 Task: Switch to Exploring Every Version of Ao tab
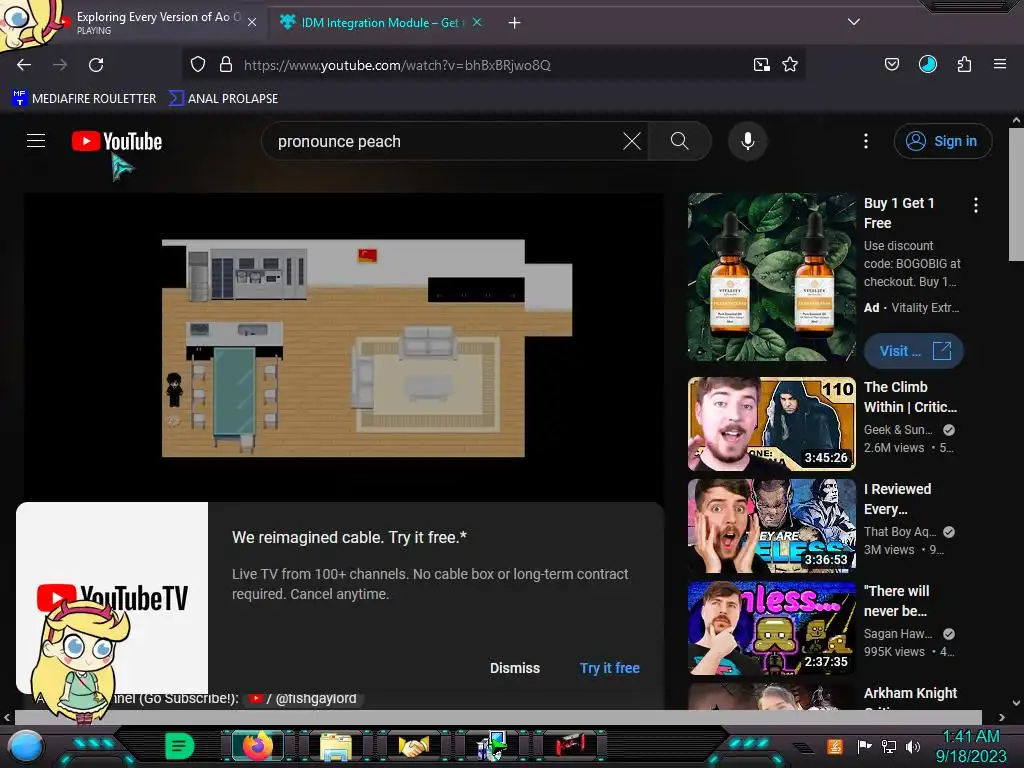tap(159, 22)
